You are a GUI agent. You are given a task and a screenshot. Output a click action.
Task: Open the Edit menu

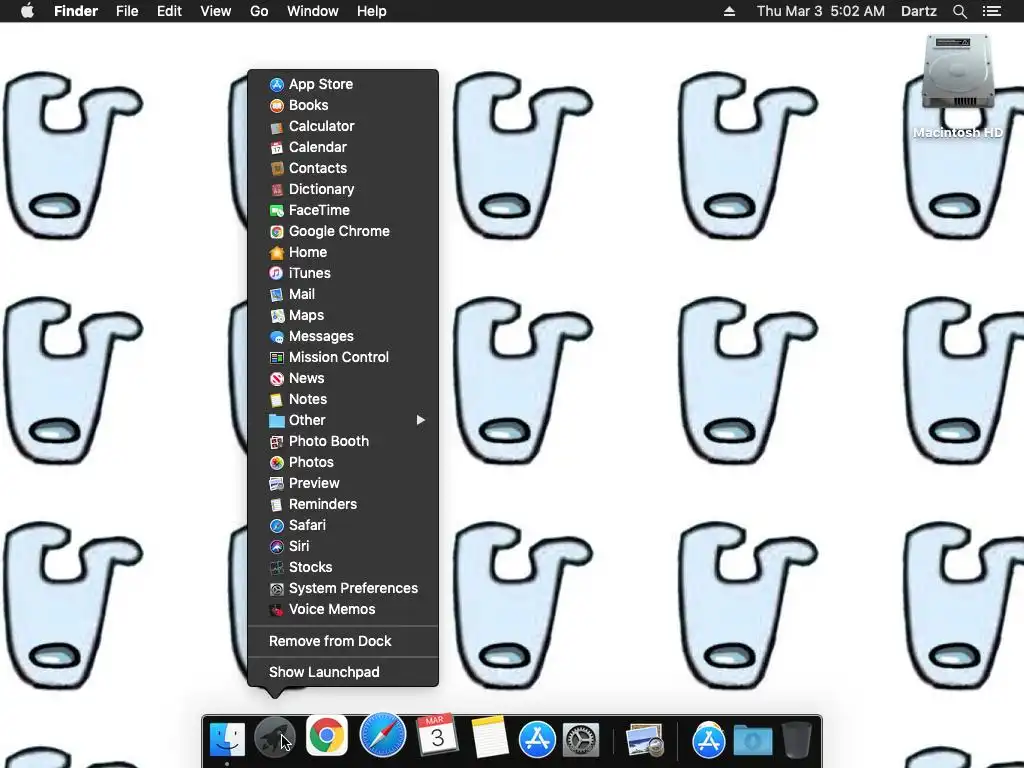coord(169,11)
